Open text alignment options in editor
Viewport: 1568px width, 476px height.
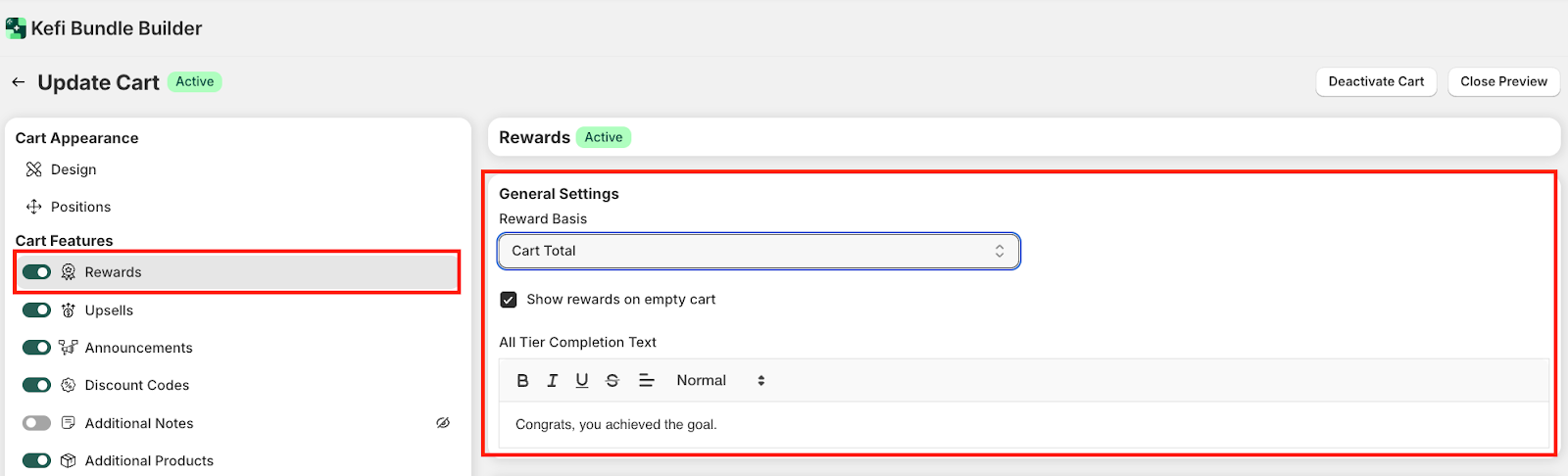tap(646, 381)
